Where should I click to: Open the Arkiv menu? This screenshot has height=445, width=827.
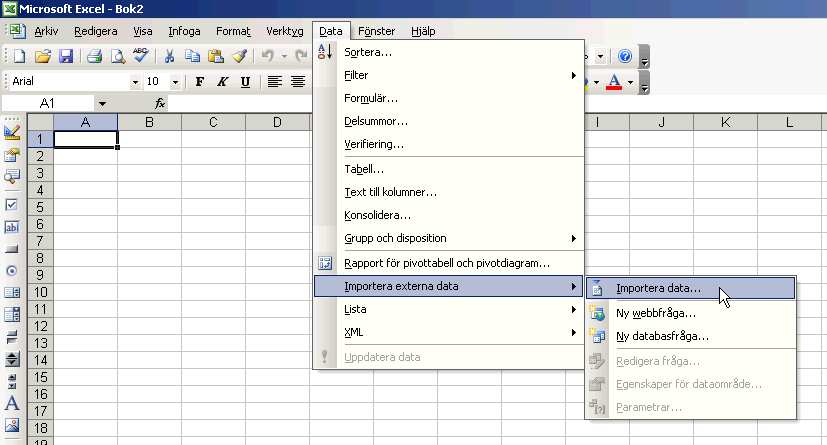click(x=46, y=31)
